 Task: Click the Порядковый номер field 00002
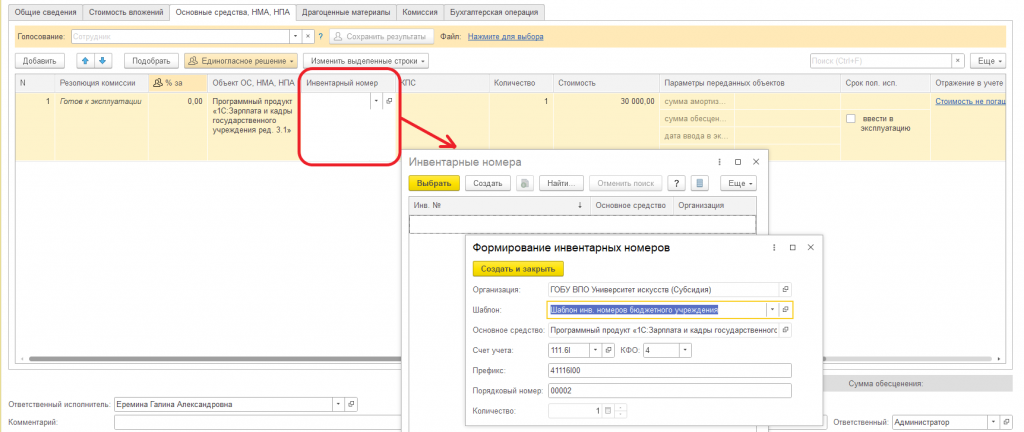670,391
